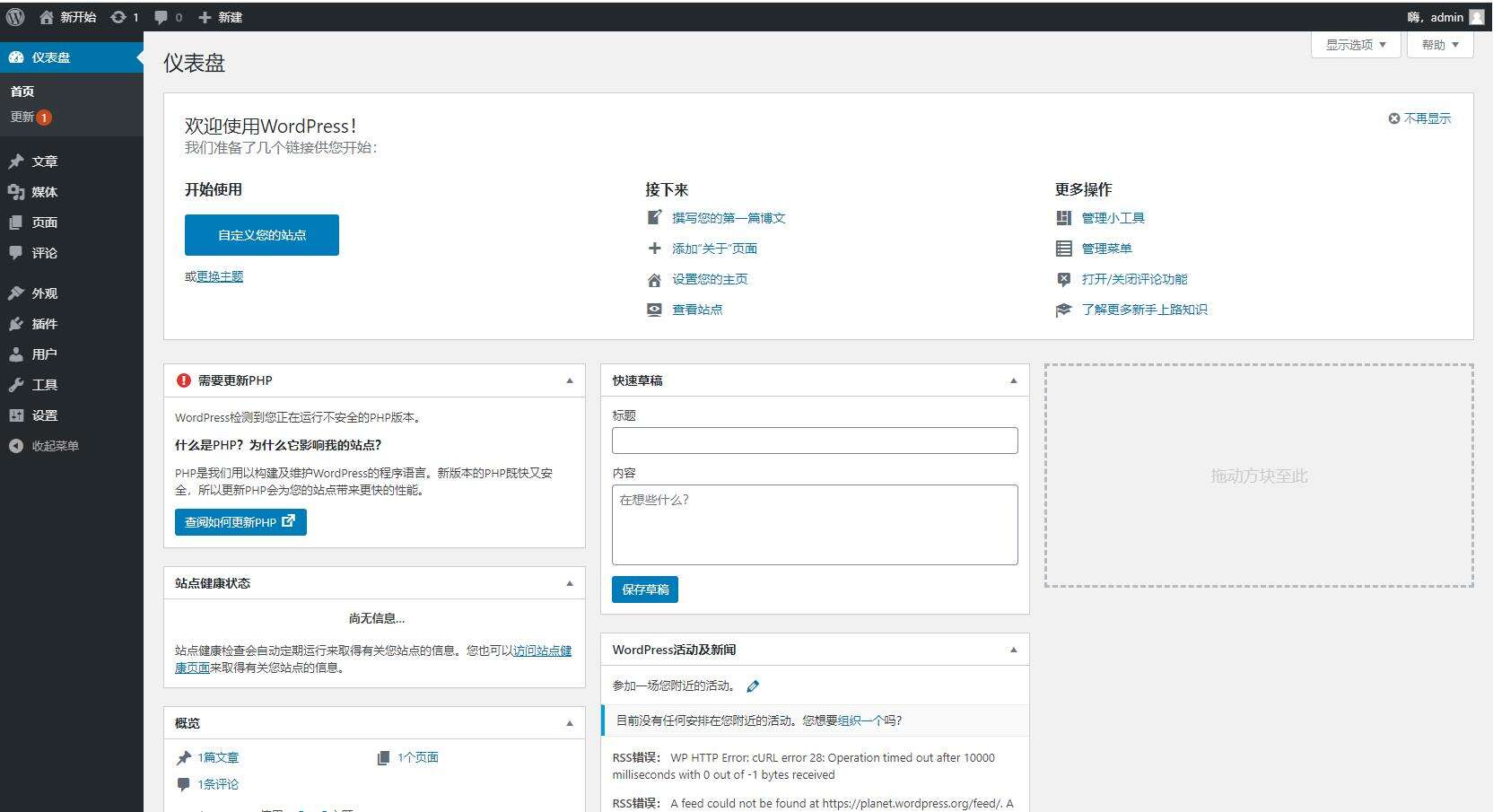The height and width of the screenshot is (812, 1493).
Task: Click the pages icon beside 1个页面
Action: pos(383,757)
